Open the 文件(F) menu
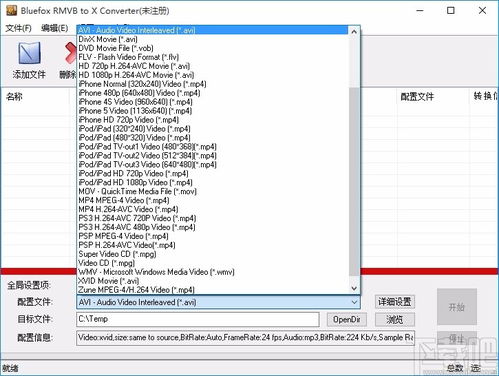 [x=19, y=28]
